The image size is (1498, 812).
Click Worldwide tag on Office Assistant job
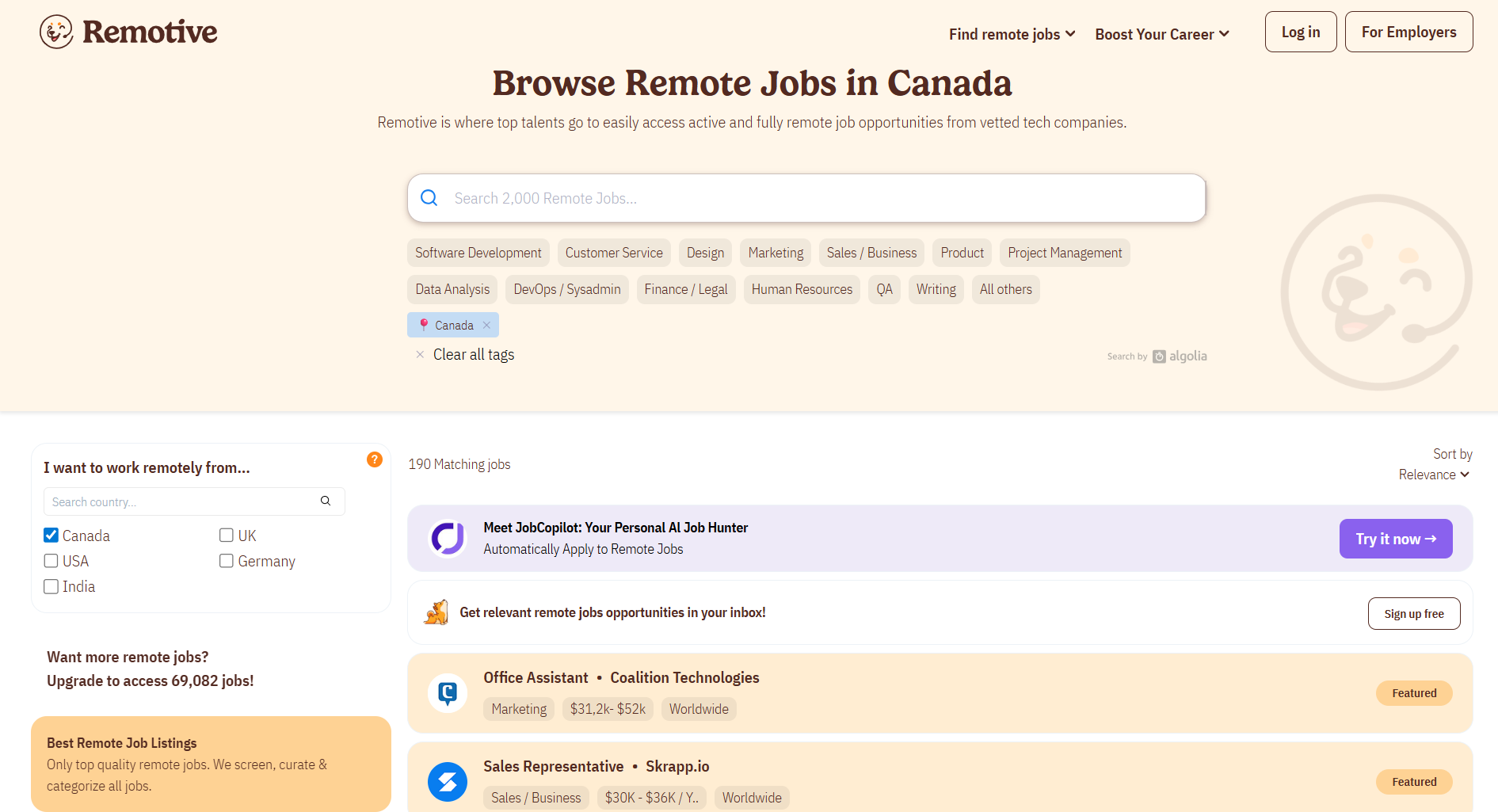click(699, 709)
